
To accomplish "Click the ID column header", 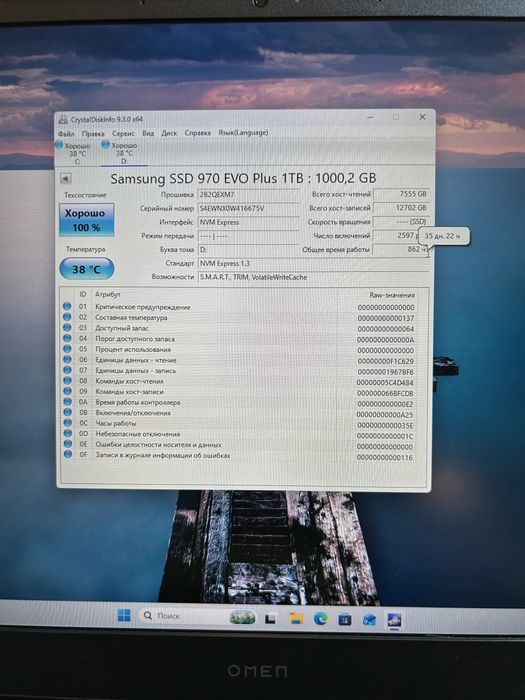I will pyautogui.click(x=83, y=294).
